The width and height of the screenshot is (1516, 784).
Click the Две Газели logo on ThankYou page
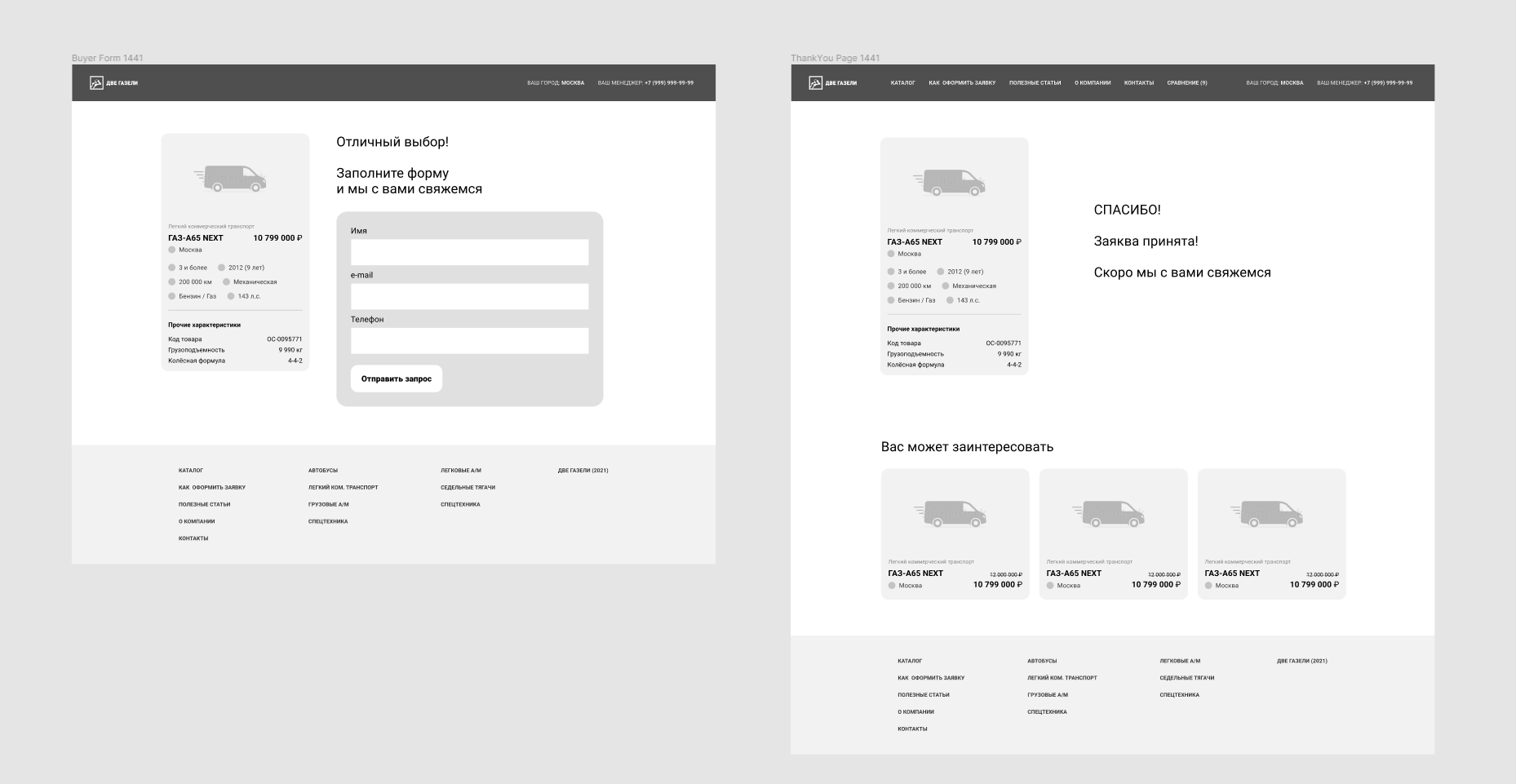click(832, 83)
